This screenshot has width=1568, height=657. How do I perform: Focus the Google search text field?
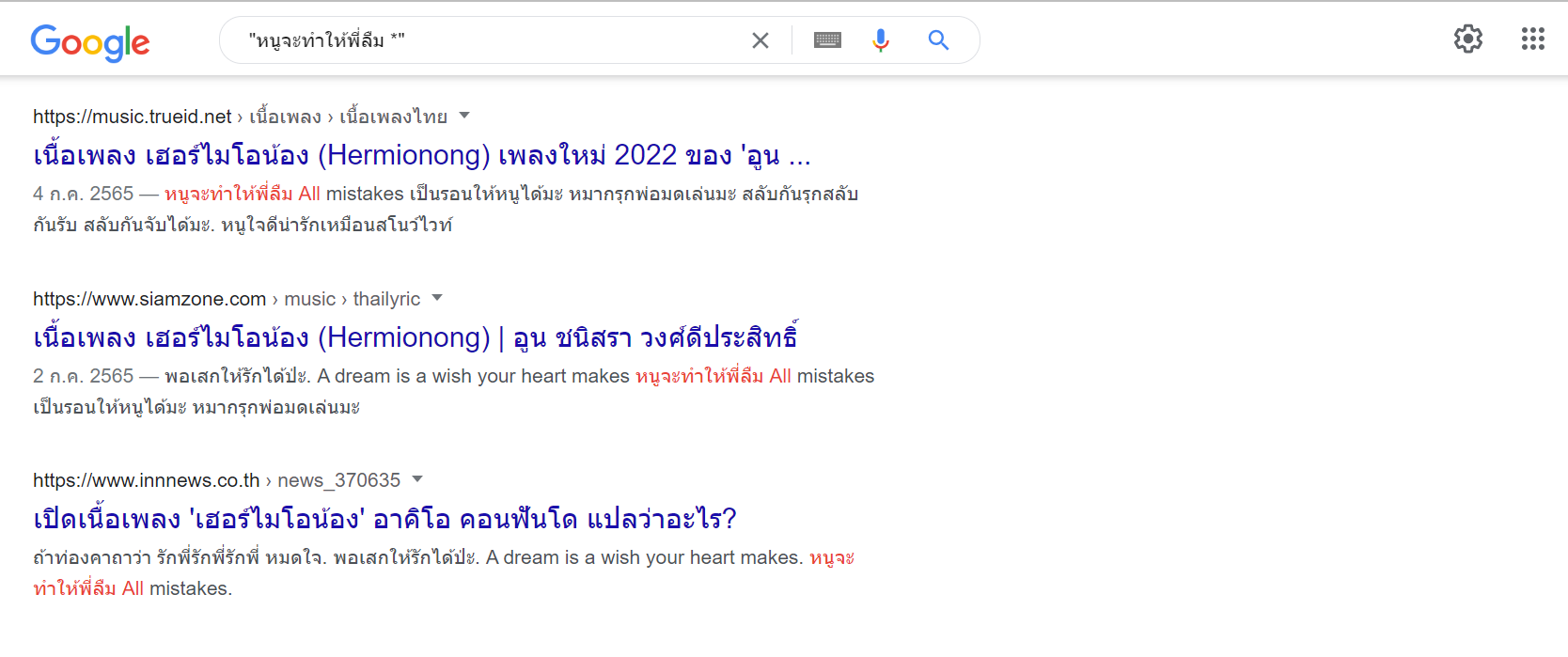(489, 40)
